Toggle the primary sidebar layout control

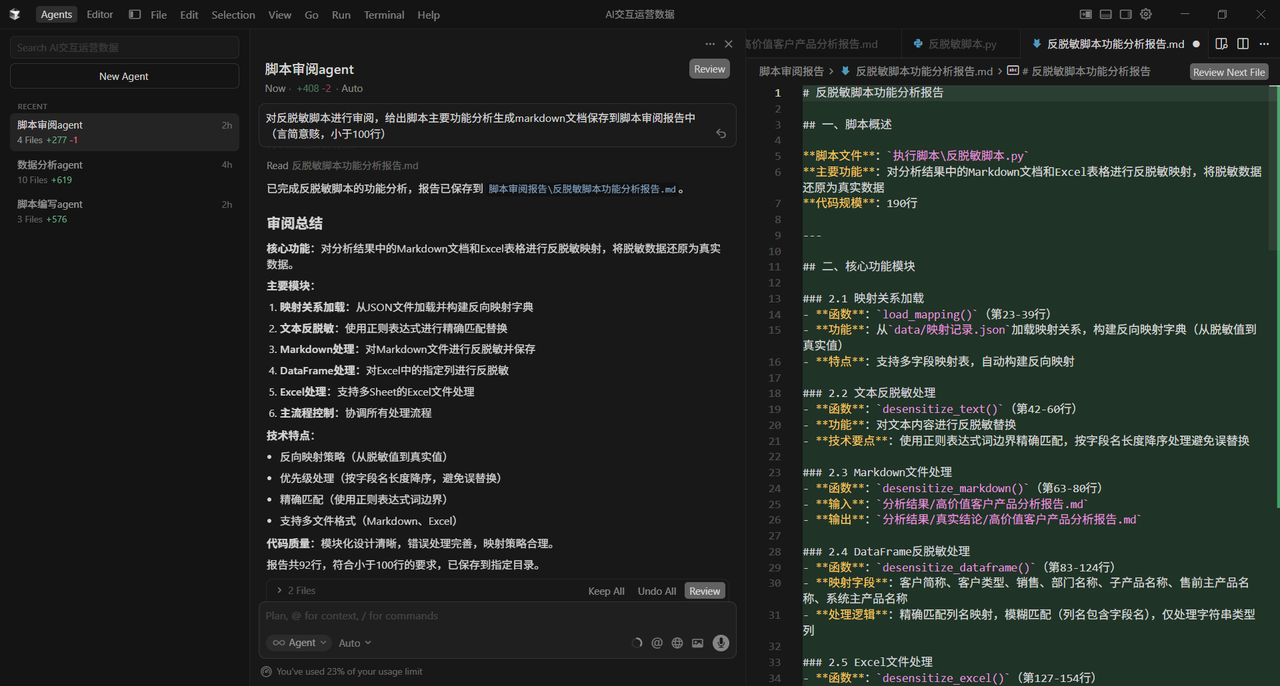point(1086,13)
